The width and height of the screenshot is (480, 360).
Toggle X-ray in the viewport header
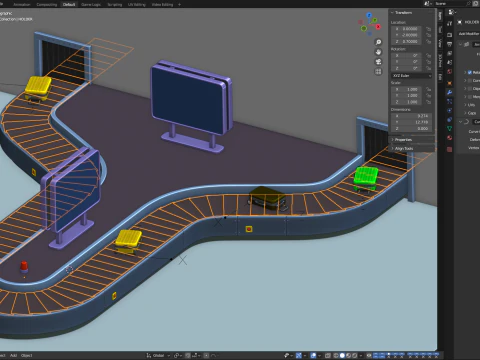328,355
